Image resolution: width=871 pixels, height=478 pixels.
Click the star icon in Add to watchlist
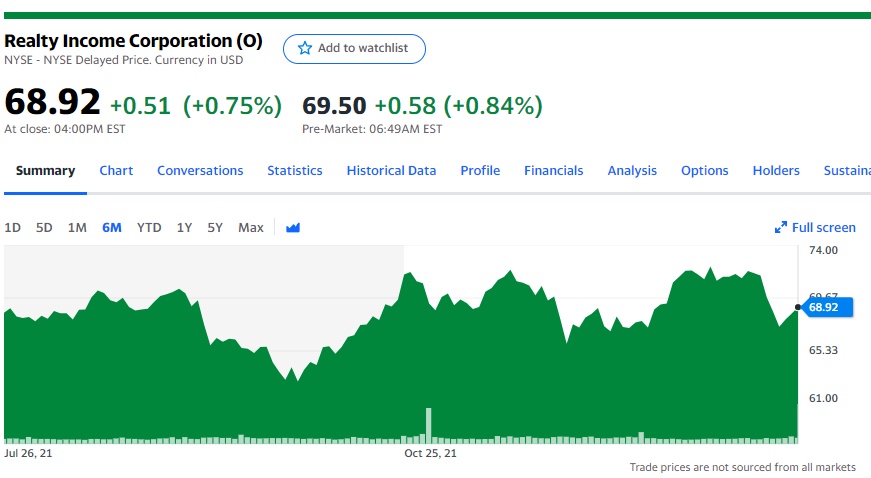[x=304, y=48]
